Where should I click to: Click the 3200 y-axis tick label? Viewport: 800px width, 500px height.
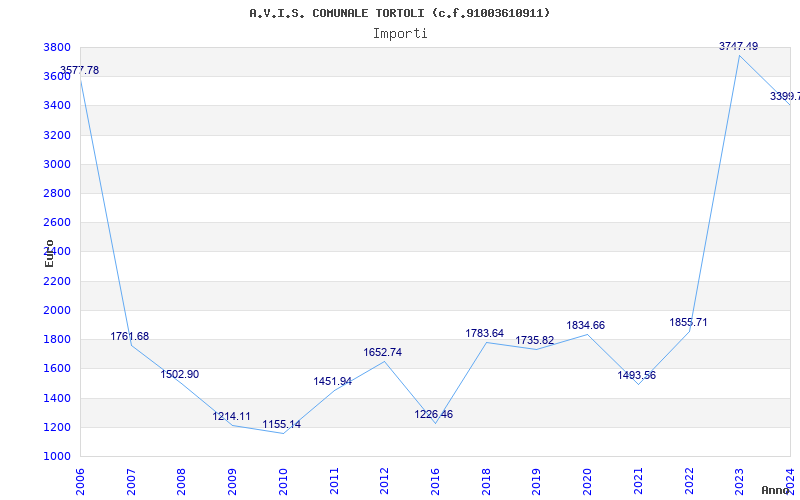57,135
